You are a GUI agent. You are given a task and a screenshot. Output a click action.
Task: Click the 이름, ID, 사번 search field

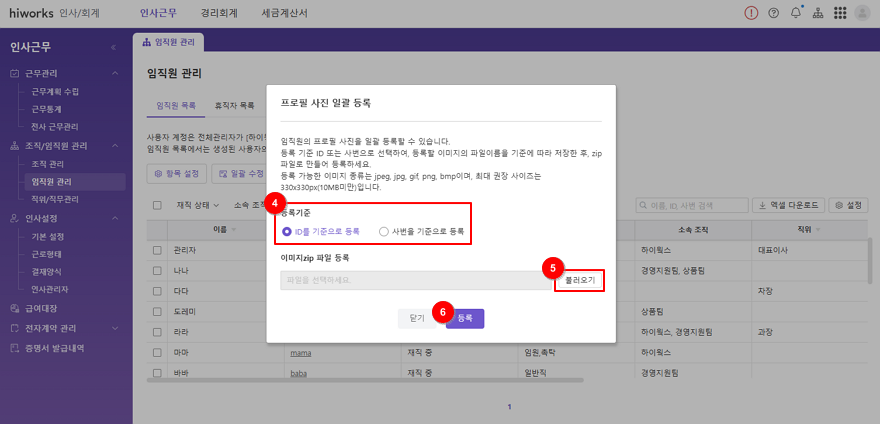coord(695,205)
